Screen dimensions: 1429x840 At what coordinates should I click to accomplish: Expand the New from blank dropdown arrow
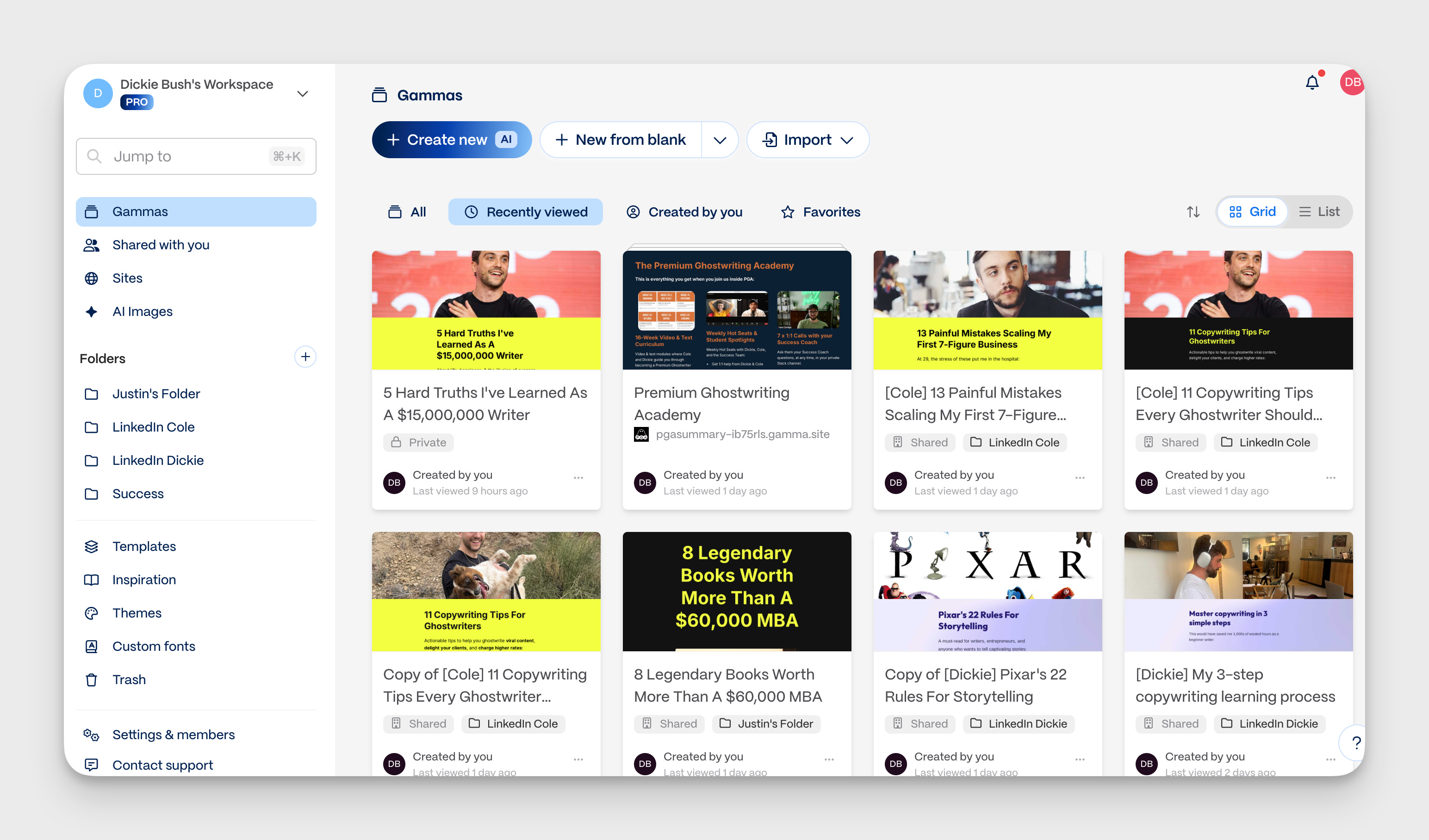[720, 140]
